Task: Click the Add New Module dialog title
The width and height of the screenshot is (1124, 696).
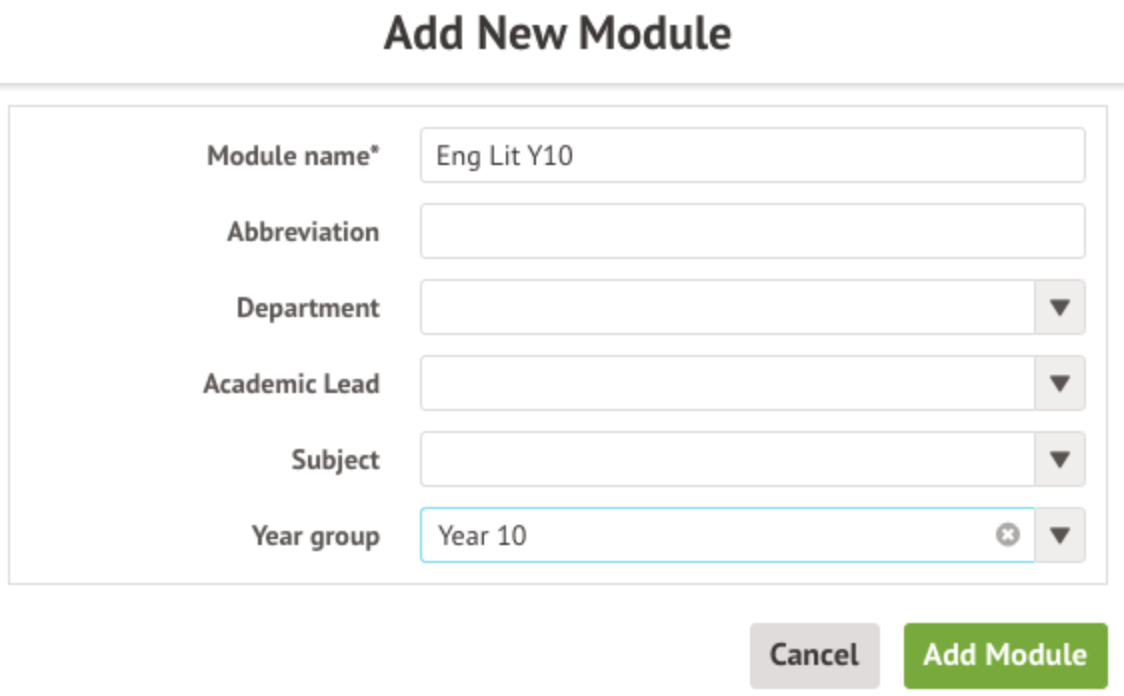Action: pyautogui.click(x=558, y=35)
